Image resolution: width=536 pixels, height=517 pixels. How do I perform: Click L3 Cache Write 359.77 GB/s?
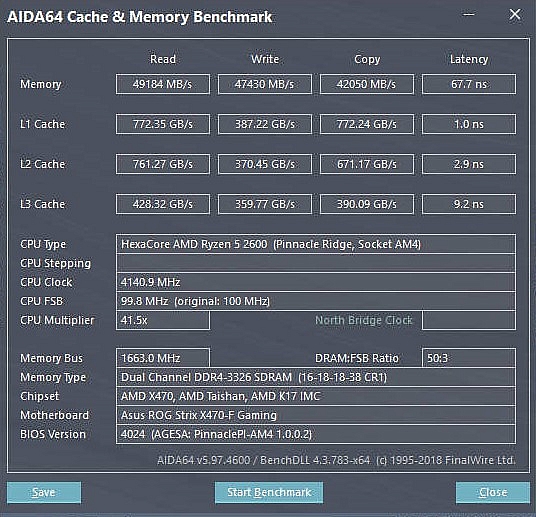(x=265, y=204)
